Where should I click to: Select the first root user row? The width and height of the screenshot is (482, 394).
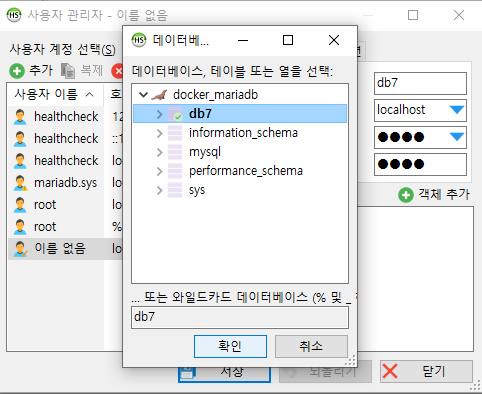click(66, 205)
